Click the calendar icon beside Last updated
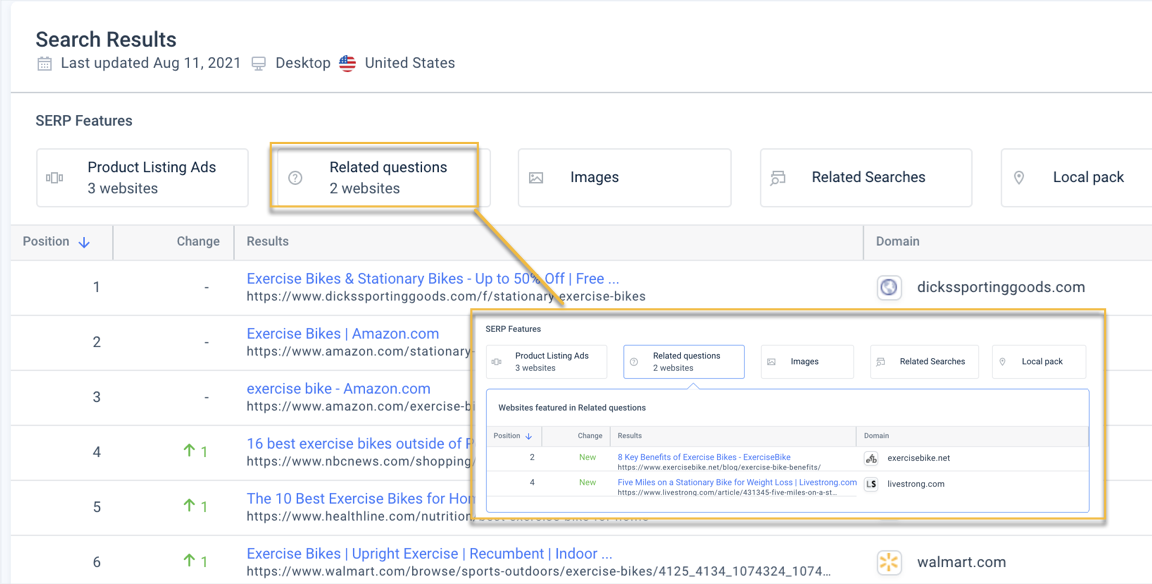The height and width of the screenshot is (584, 1152). [x=45, y=63]
